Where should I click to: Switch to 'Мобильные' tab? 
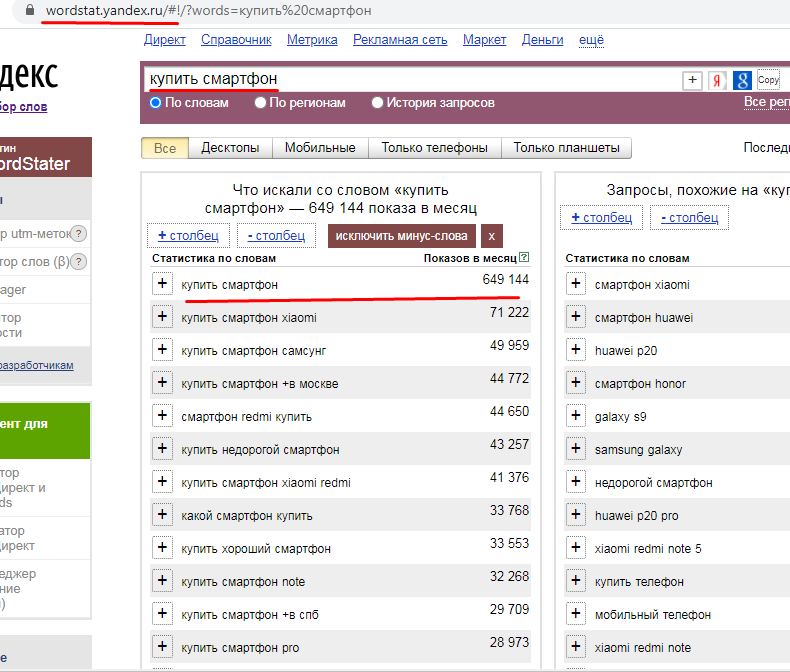pyautogui.click(x=320, y=148)
